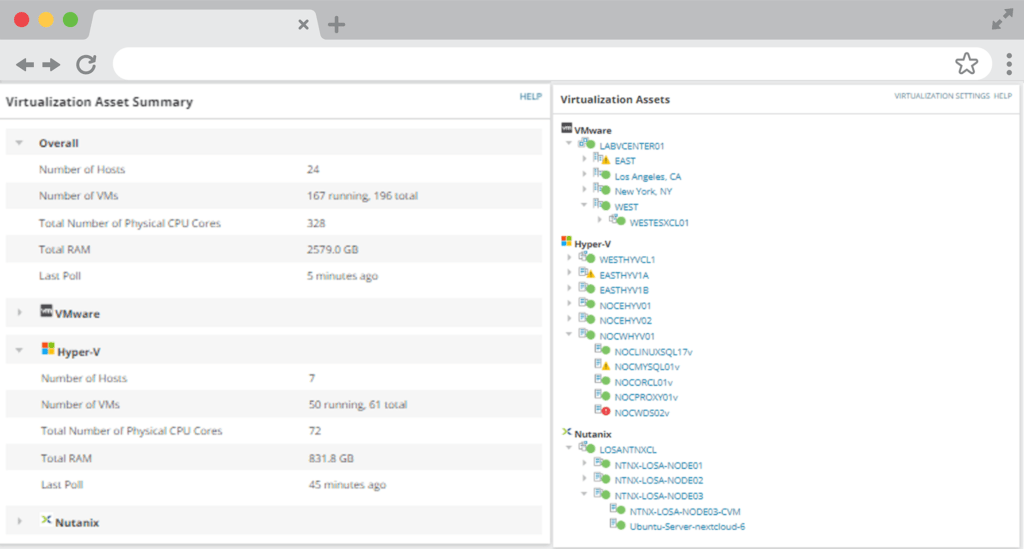Collapse the NOCWHYV01 host node
1024x549 pixels.
[569, 335]
